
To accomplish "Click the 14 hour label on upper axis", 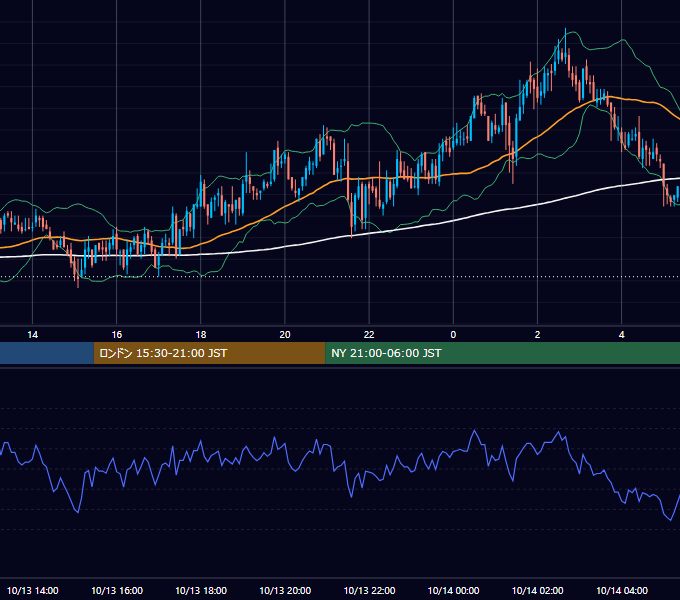I will (33, 335).
